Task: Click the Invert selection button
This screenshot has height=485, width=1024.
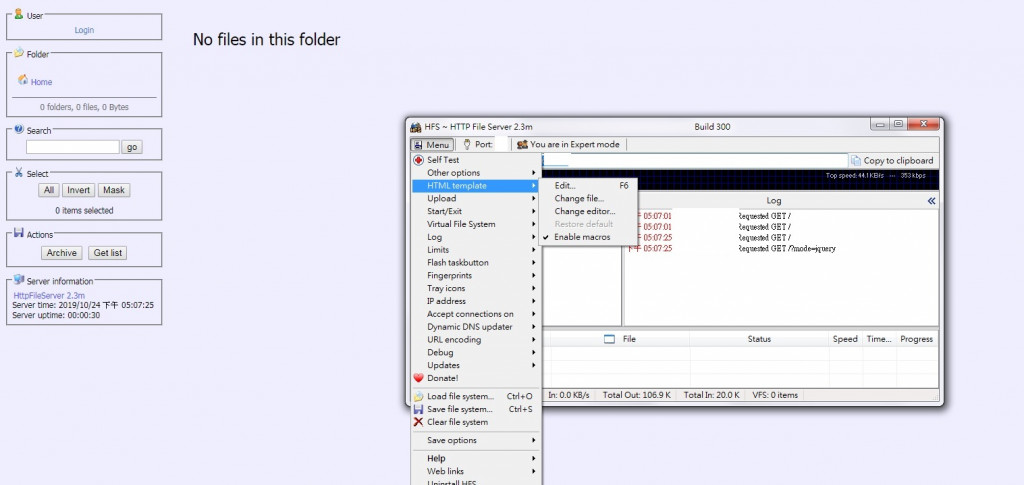Action: pos(78,191)
